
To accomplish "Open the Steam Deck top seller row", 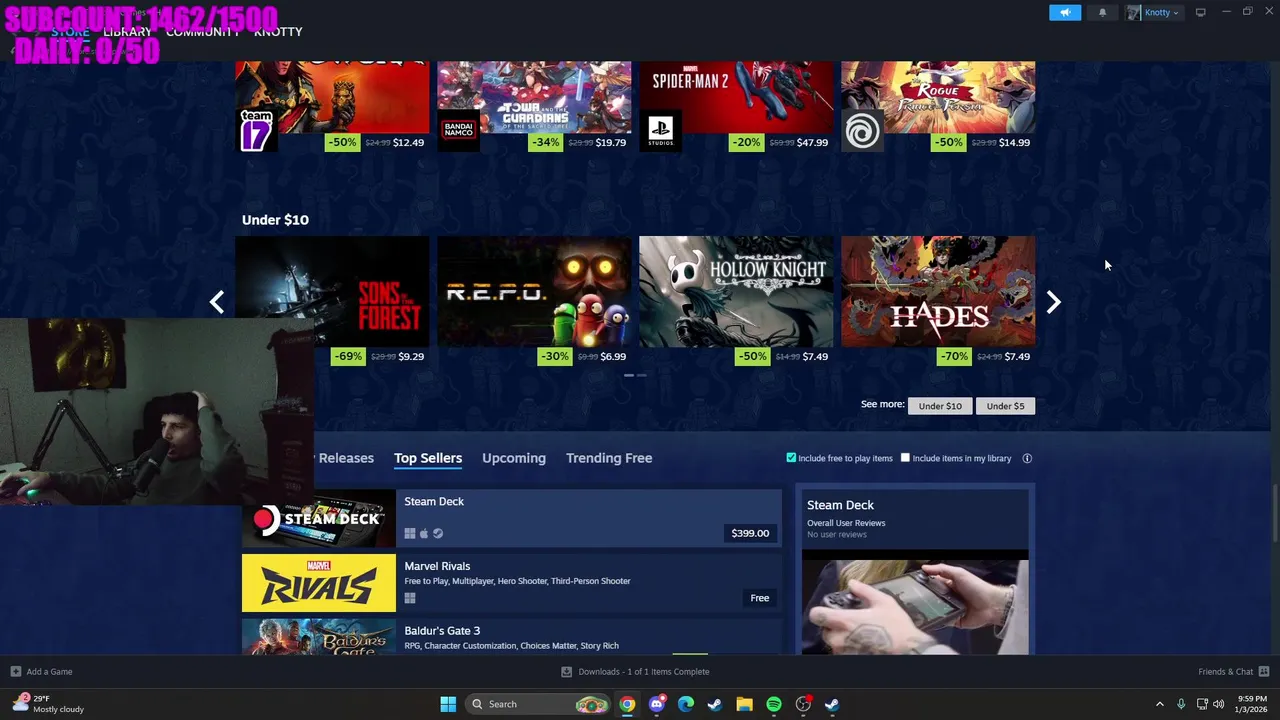I will coord(511,518).
